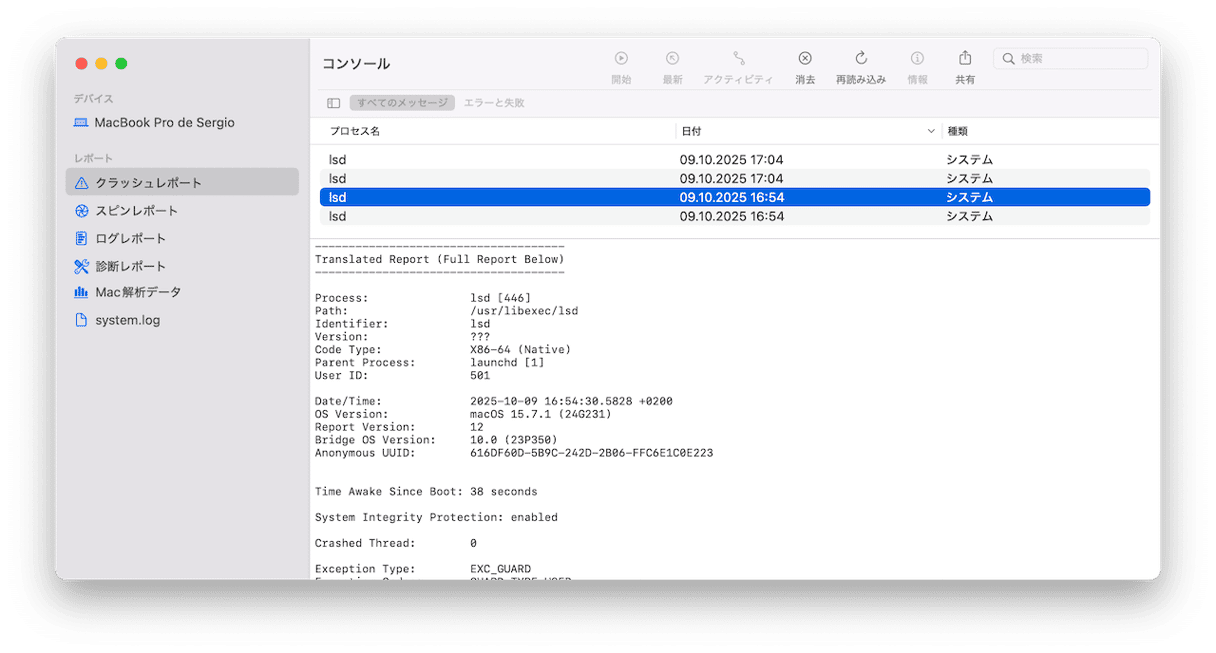The width and height of the screenshot is (1216, 653).
Task: Select the すべてのメッセージ filter
Action: coord(402,103)
